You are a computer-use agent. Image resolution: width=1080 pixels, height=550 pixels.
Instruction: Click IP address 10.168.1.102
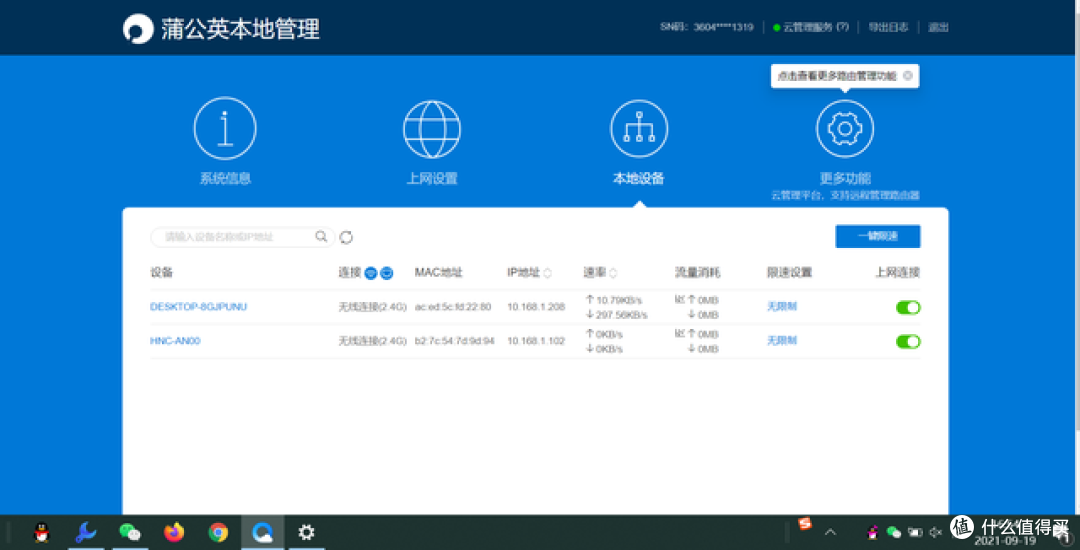tap(536, 341)
